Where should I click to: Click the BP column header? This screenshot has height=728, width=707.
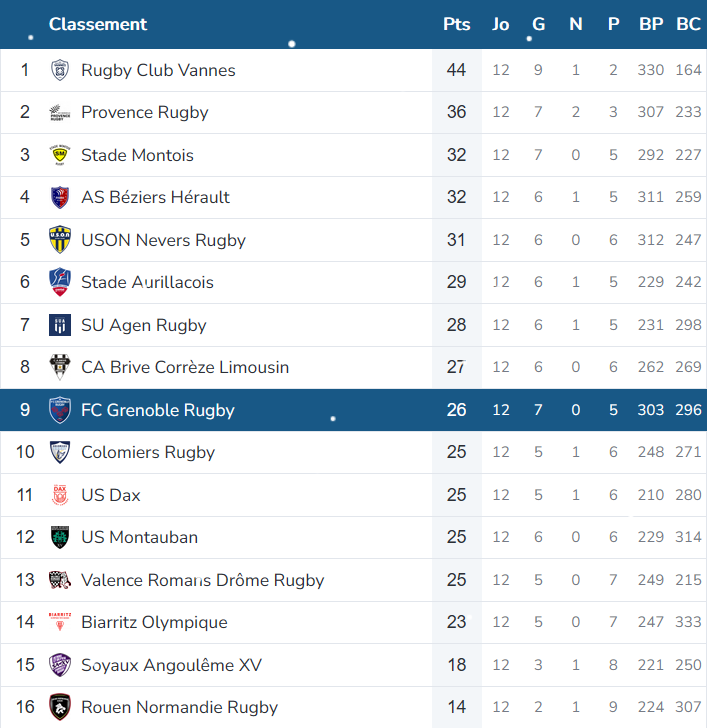tap(650, 24)
